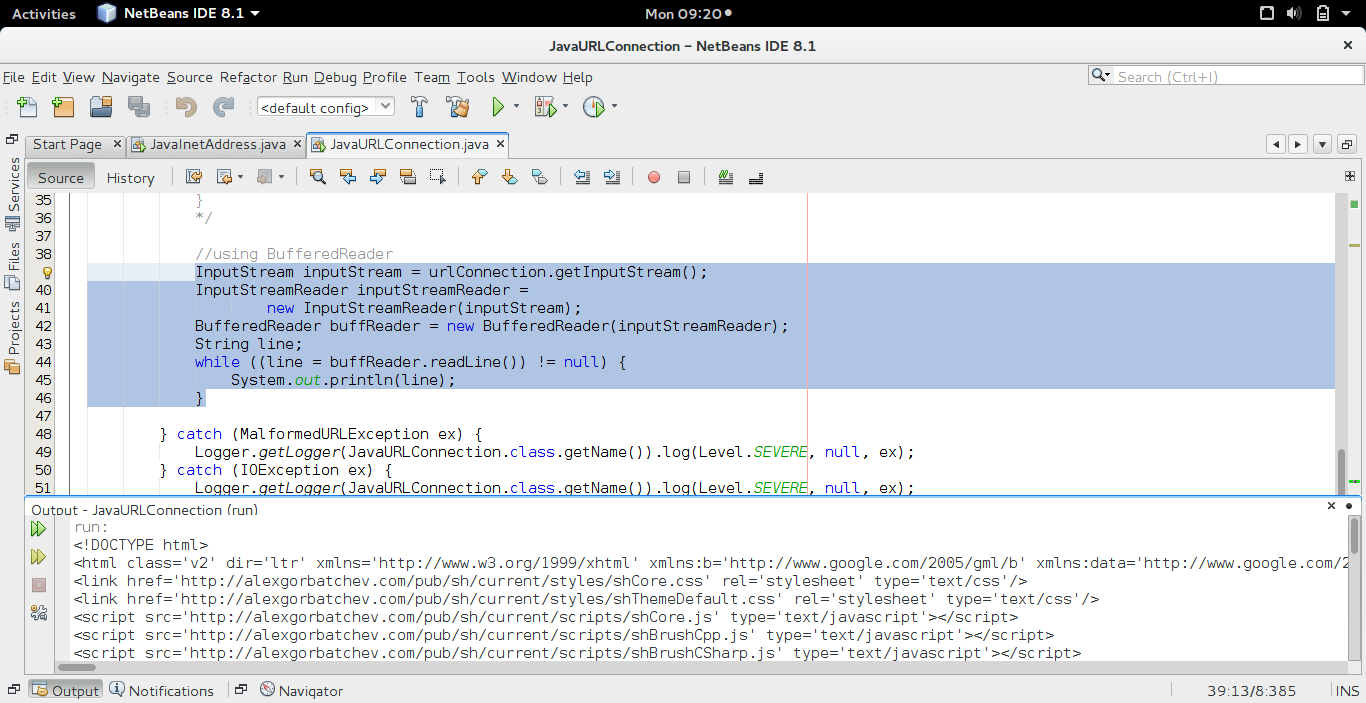Screen dimensions: 1366x703
Task: Open the Tools menu
Action: tap(476, 77)
